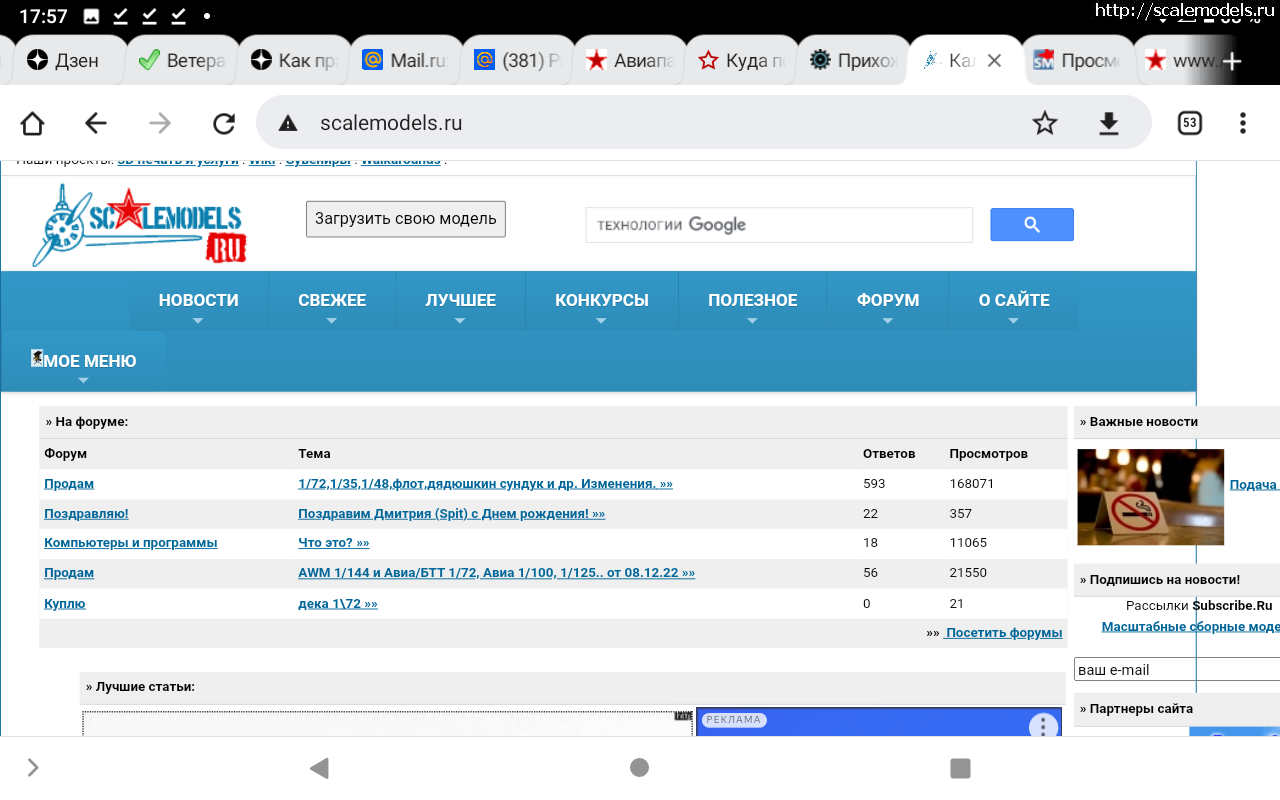Tap the Android back triangle button
Screen dimensions: 1280x800
coord(319,768)
